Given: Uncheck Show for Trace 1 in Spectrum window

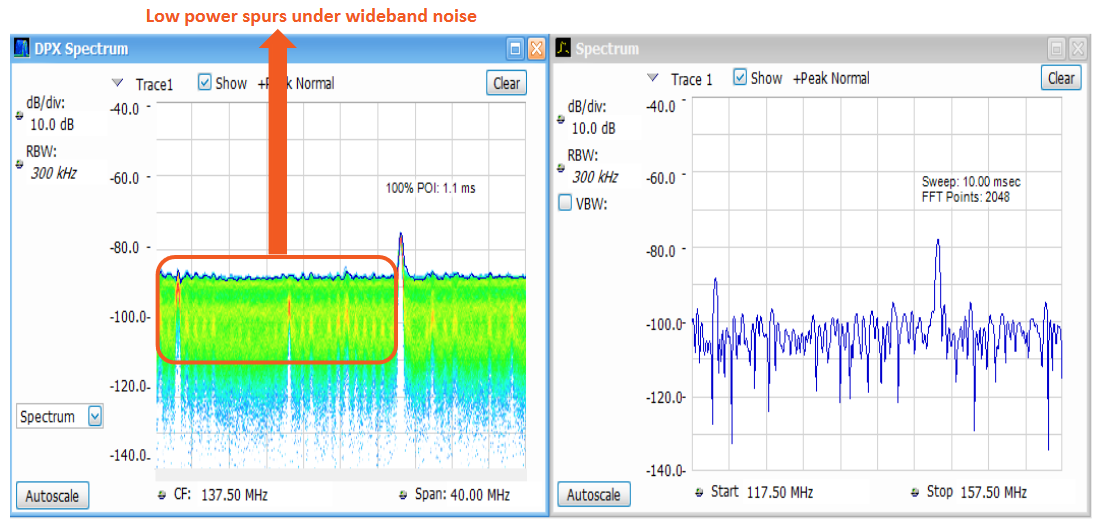Looking at the screenshot, I should (740, 78).
